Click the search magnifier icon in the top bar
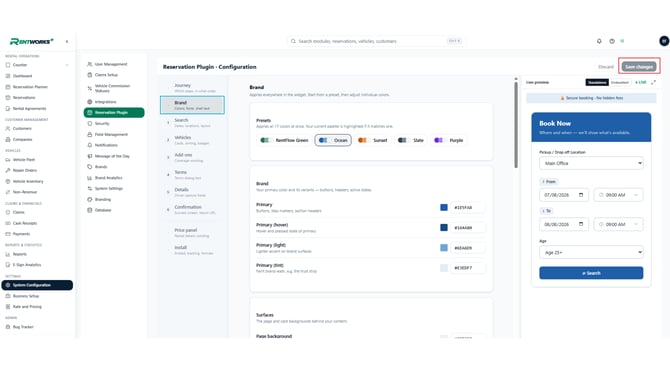670x376 pixels. pyautogui.click(x=293, y=41)
